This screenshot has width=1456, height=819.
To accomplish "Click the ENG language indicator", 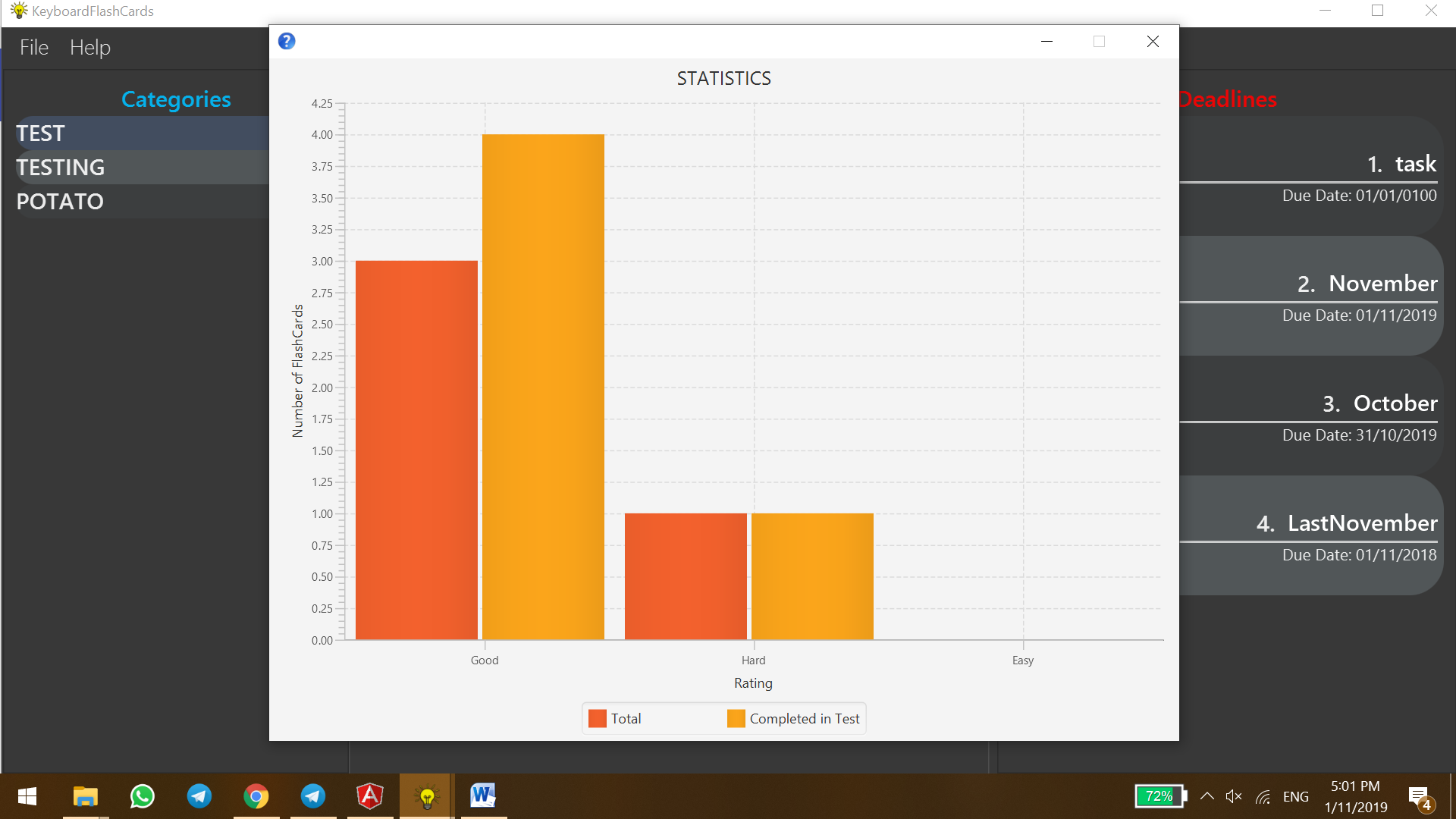I will point(1295,796).
